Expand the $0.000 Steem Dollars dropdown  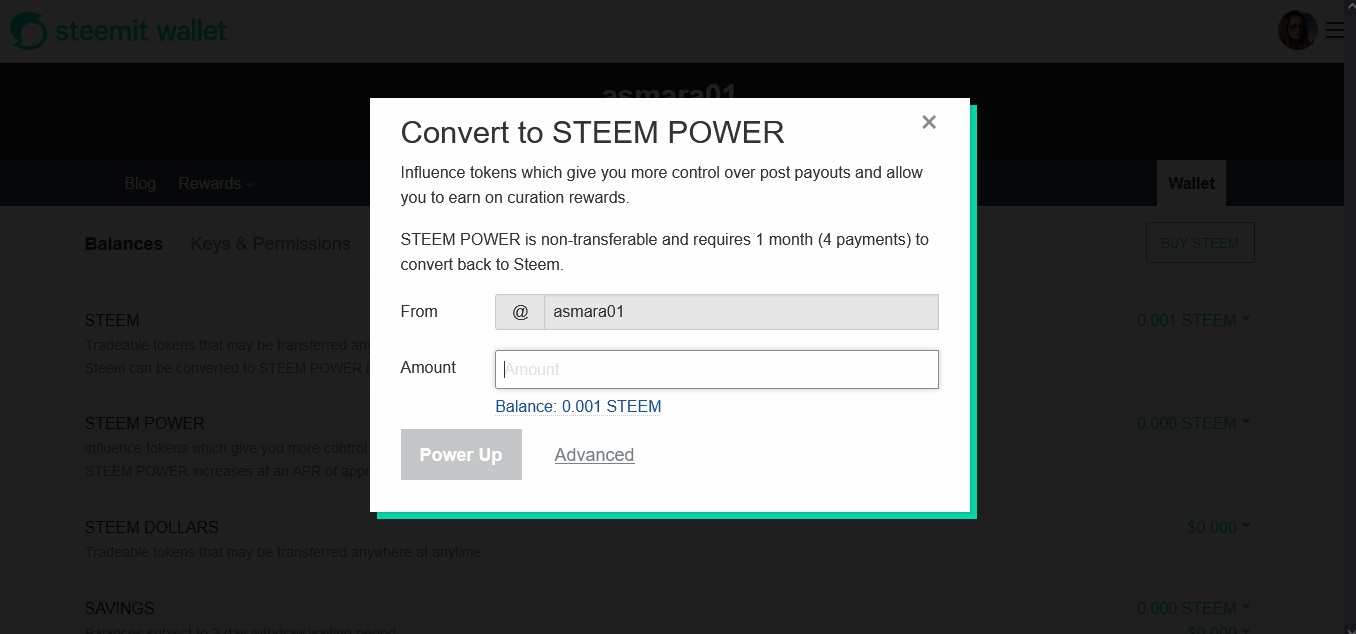click(1218, 527)
